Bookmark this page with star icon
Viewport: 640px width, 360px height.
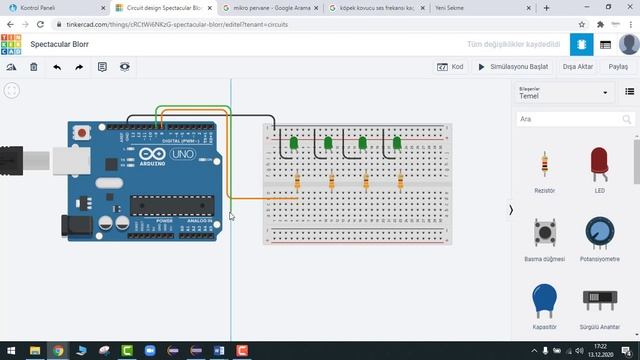click(x=582, y=24)
